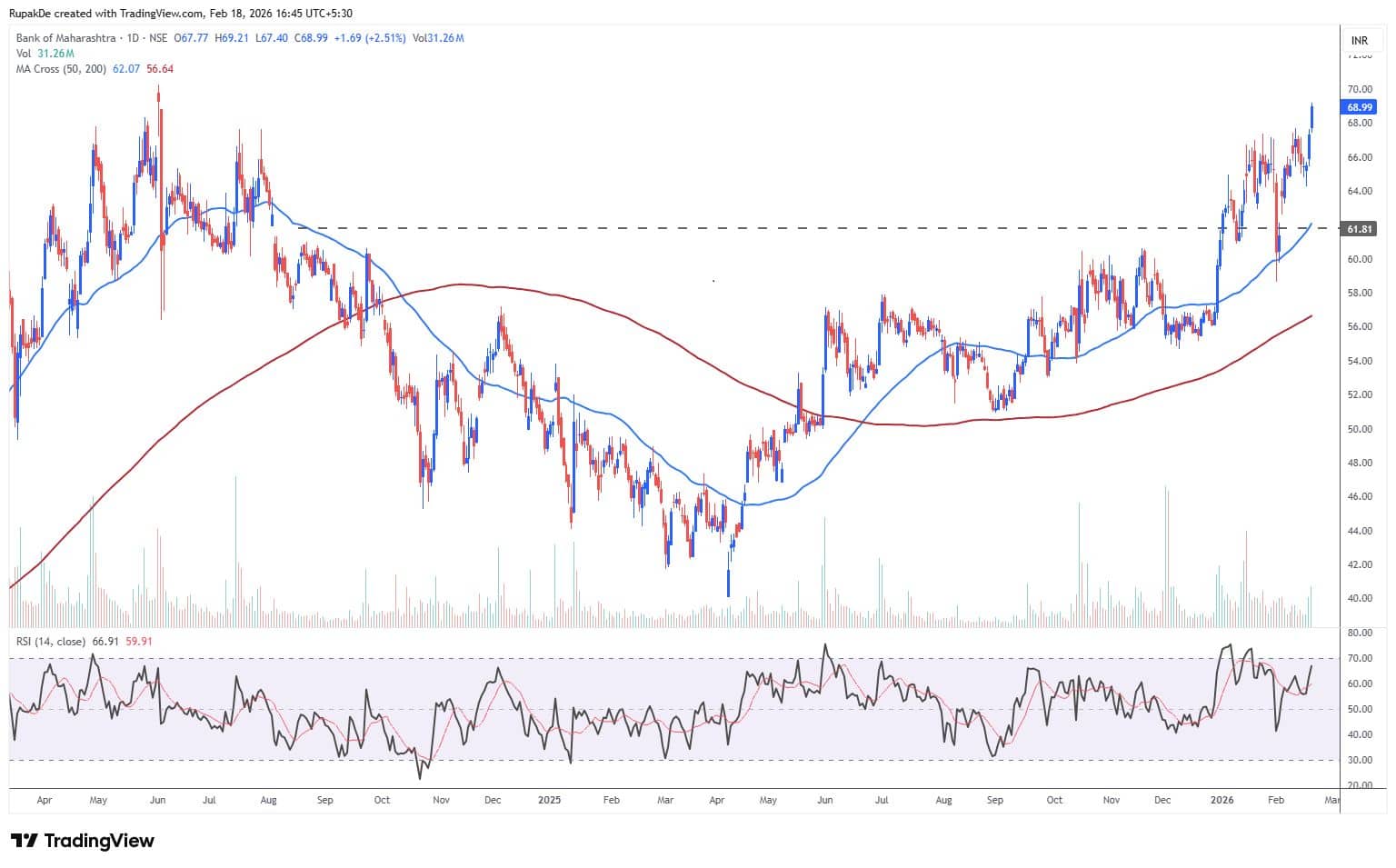Click the 50 MA value 62.07
Viewport: 1396px width, 868px height.
(125, 69)
